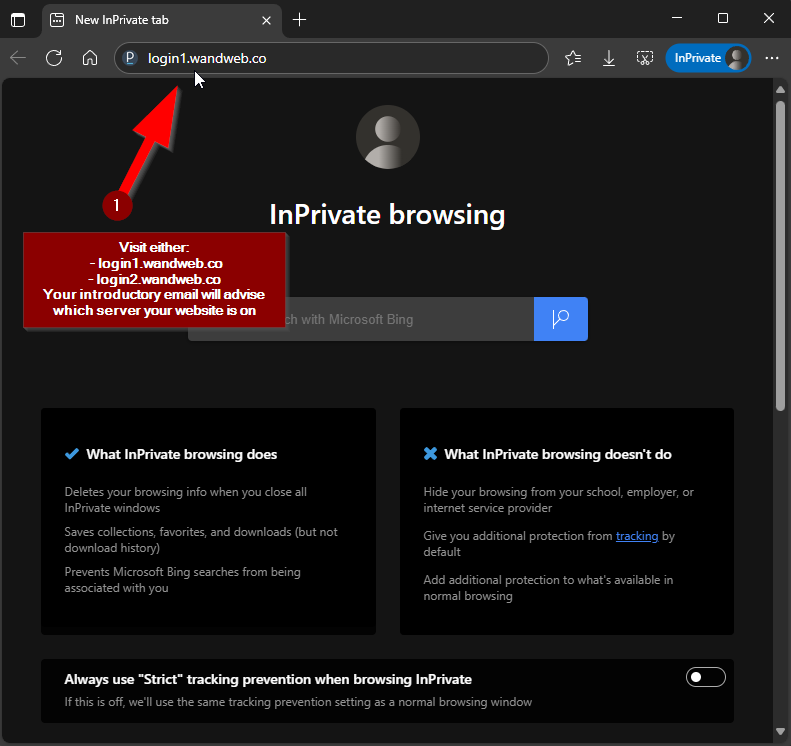Image resolution: width=791 pixels, height=746 pixels.
Task: Click the Bing search magnifier button
Action: coord(560,319)
